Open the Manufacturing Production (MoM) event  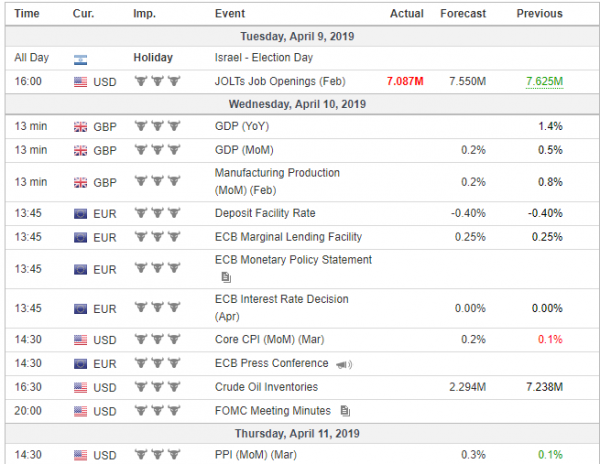click(x=277, y=182)
